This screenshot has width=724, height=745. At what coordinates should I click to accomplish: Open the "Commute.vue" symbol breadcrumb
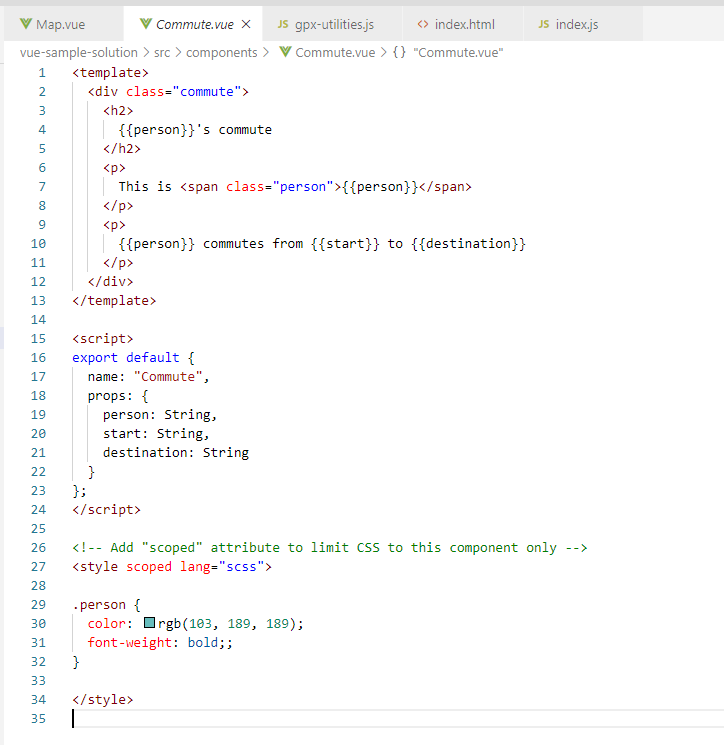[x=458, y=52]
